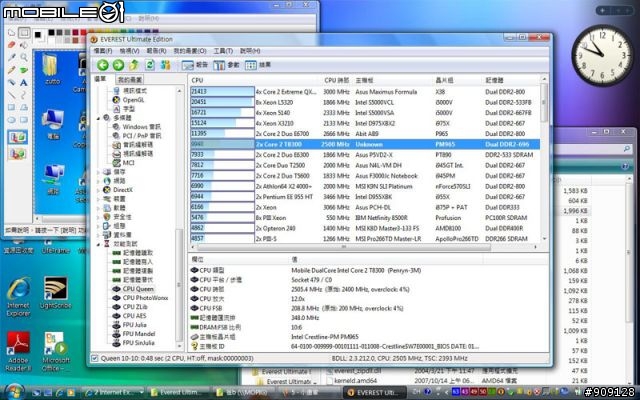Select the Pick color eyedropper in Paint
The width and height of the screenshot is (640, 400).
(x=11, y=57)
